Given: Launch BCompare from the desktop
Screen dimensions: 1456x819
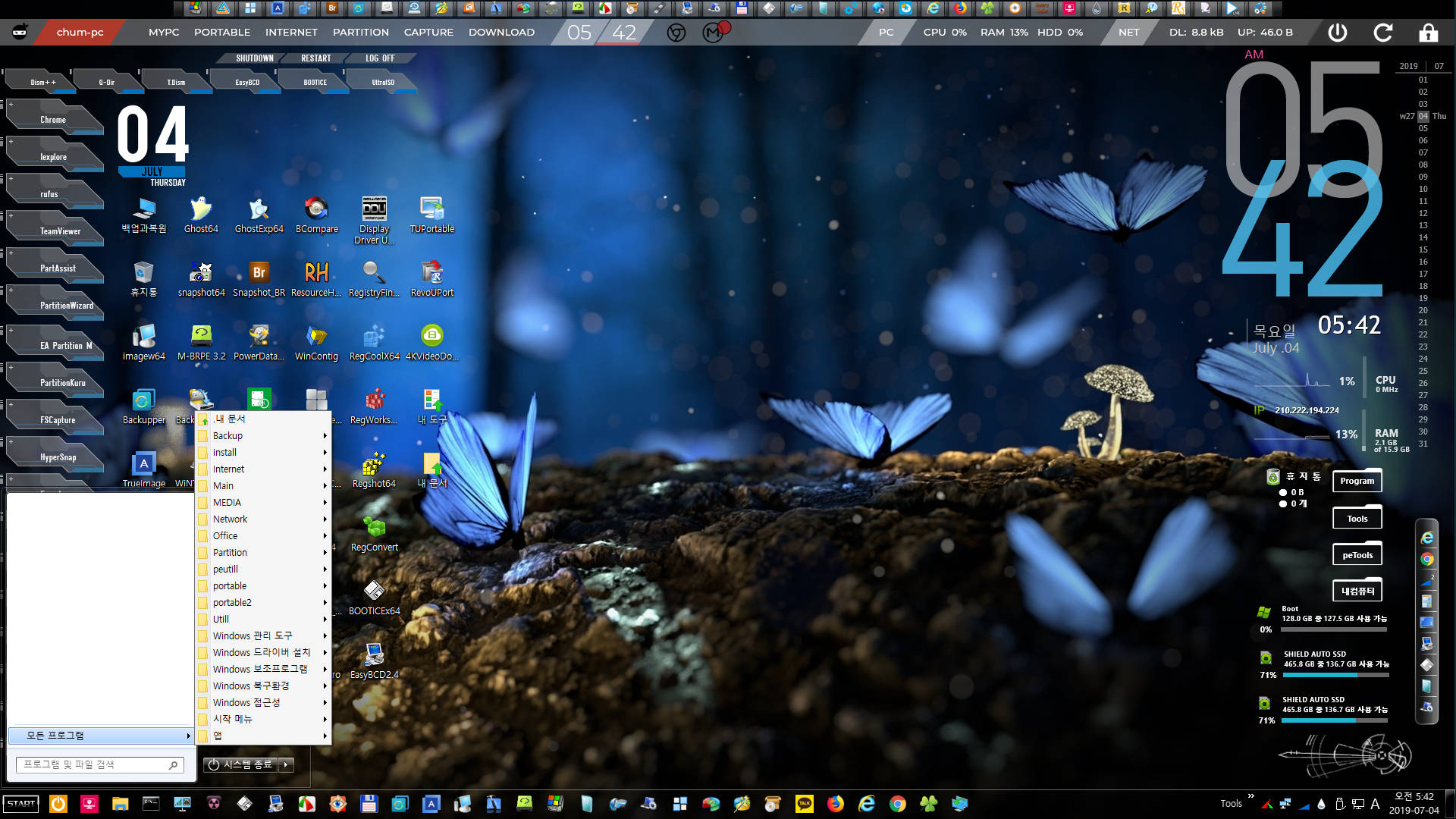Looking at the screenshot, I should [316, 215].
